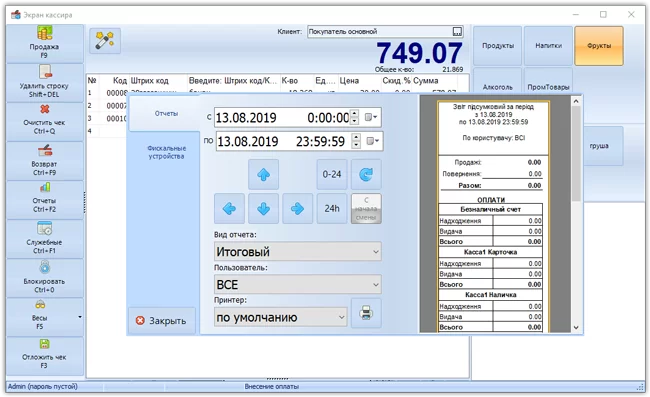This screenshot has width=650, height=397.
Task: Click the client selector box icon
Action: [x=457, y=31]
